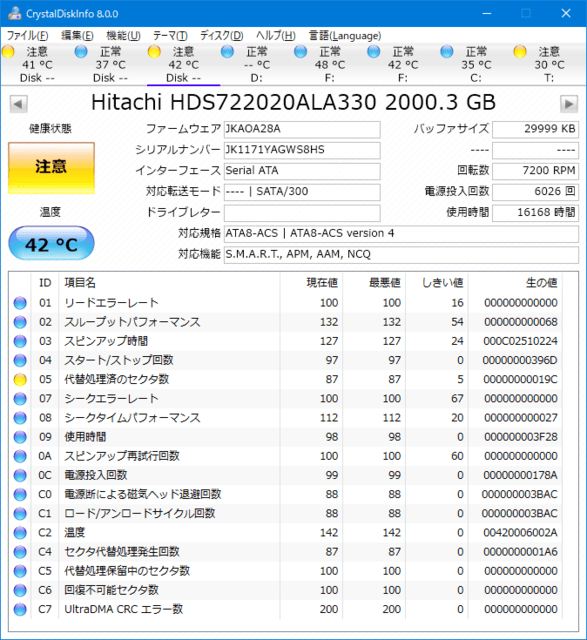Screen dimensions: 587x640
Task: Select the yellow caution disk at 41 °C
Action: point(8,52)
